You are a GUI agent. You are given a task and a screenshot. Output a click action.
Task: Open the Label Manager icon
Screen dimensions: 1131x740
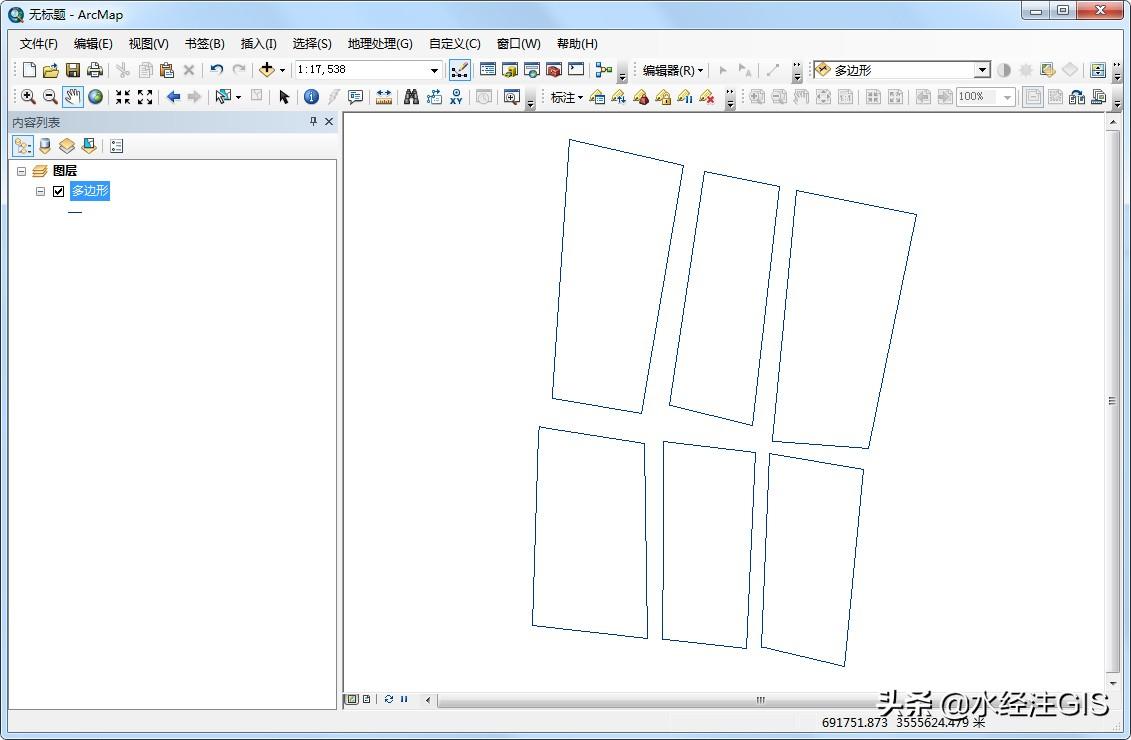tap(597, 97)
